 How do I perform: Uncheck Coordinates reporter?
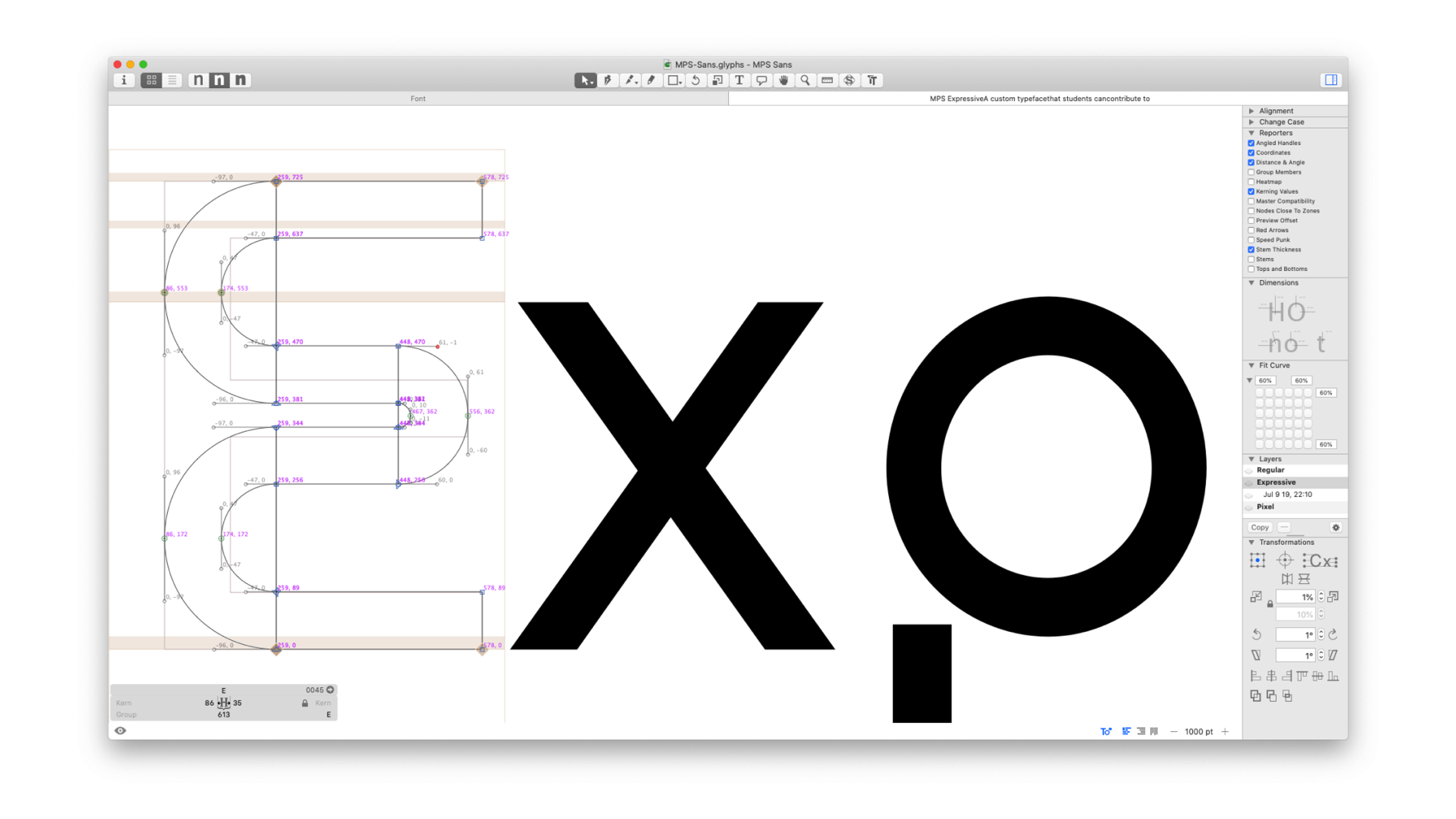pos(1251,152)
